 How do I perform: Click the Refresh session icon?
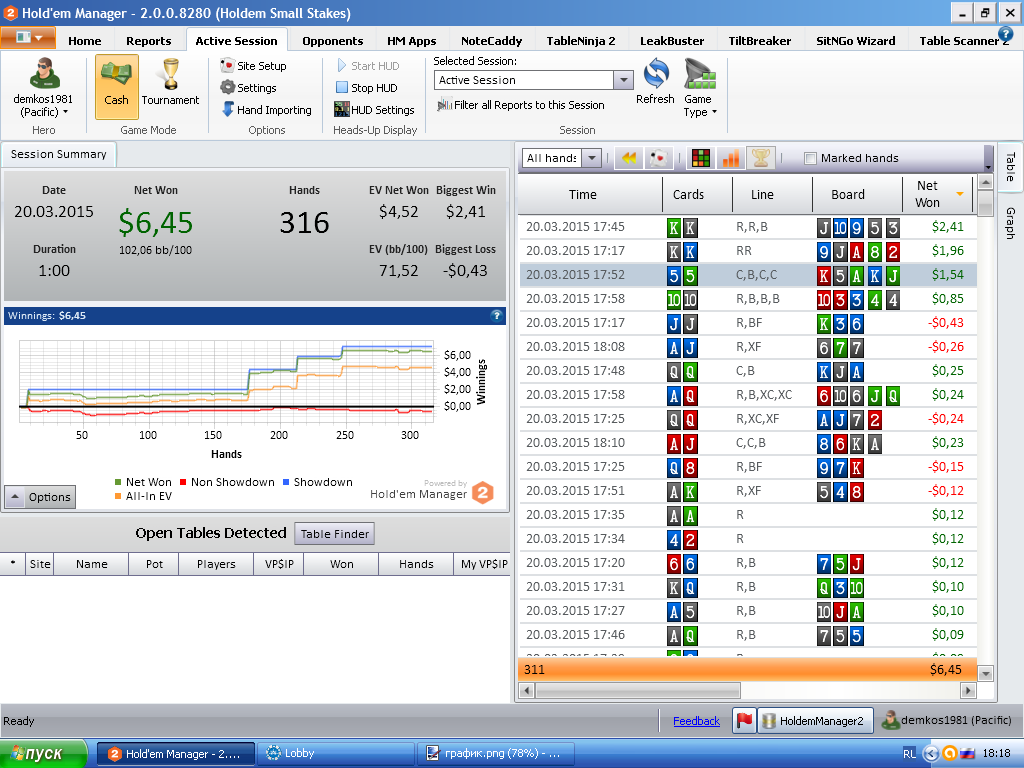(656, 81)
